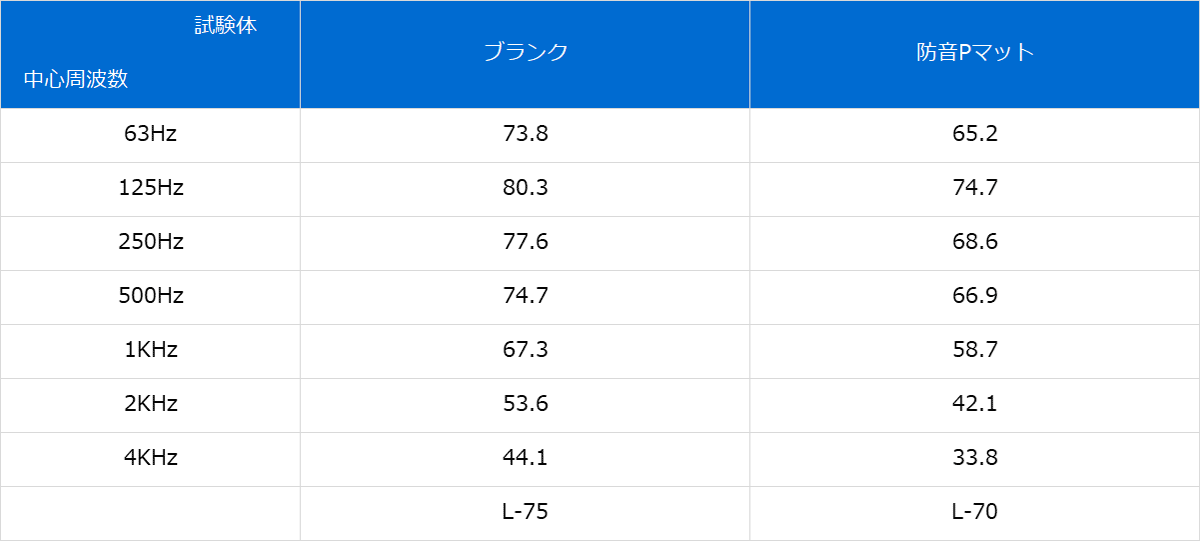This screenshot has width=1200, height=541.
Task: Select the value 68.6 cell
Action: coord(975,242)
